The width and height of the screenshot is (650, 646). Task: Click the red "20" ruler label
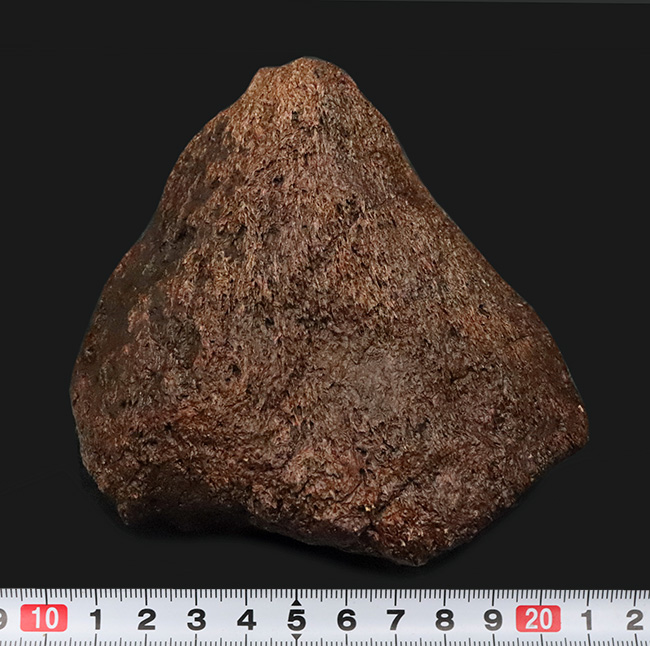[538, 619]
